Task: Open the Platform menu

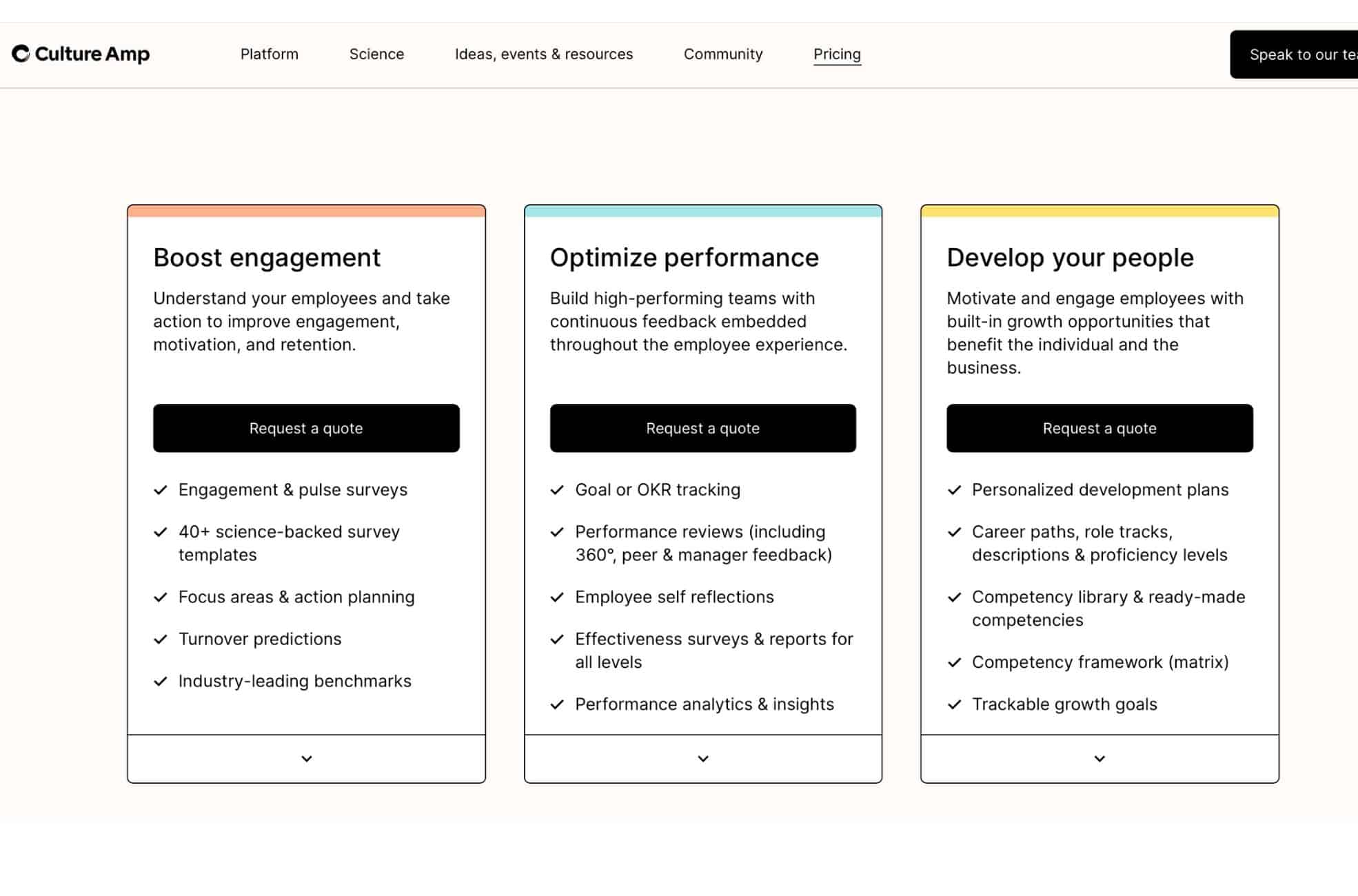Action: pyautogui.click(x=269, y=54)
